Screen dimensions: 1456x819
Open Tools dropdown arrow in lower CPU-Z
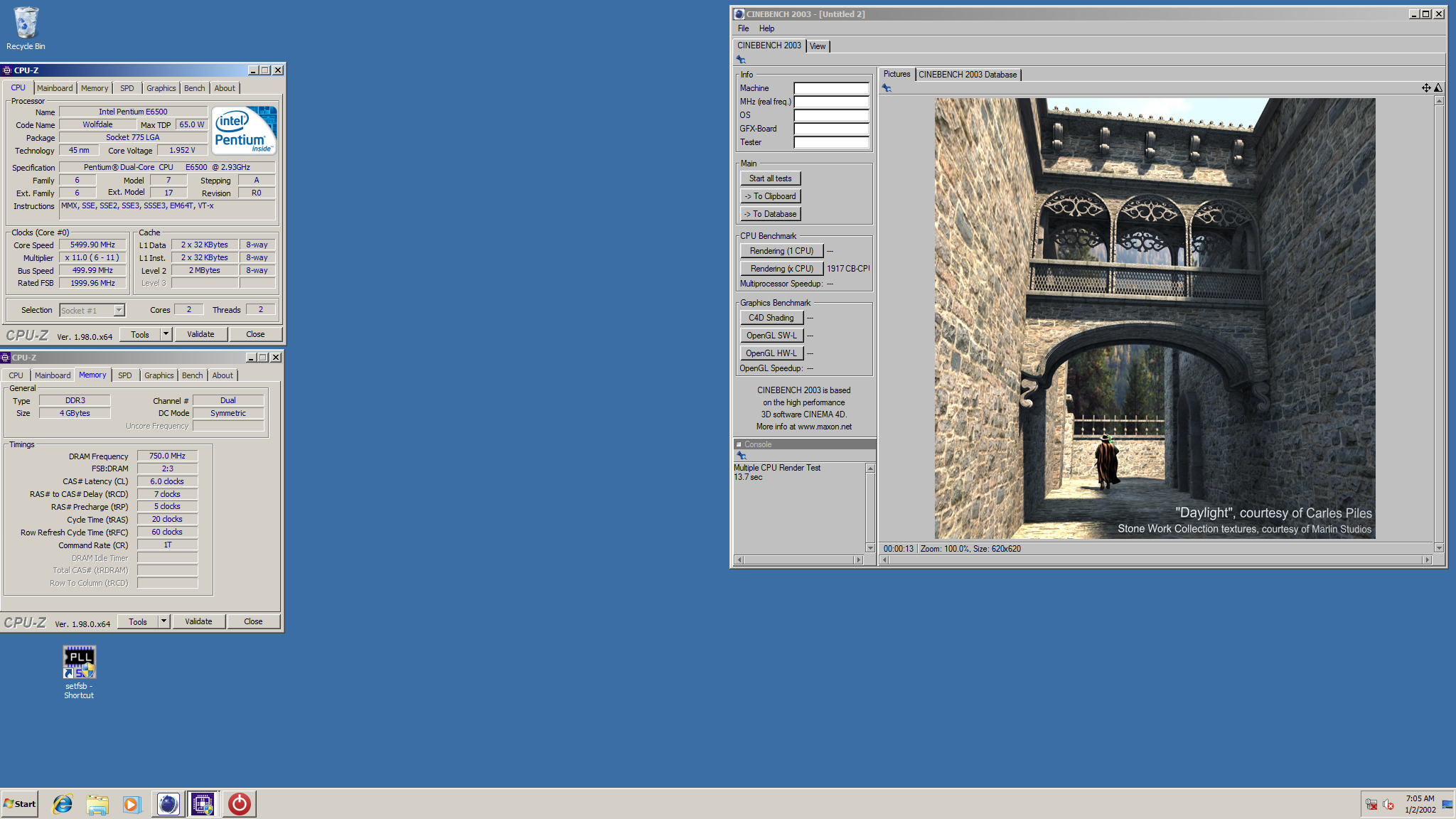(x=164, y=621)
